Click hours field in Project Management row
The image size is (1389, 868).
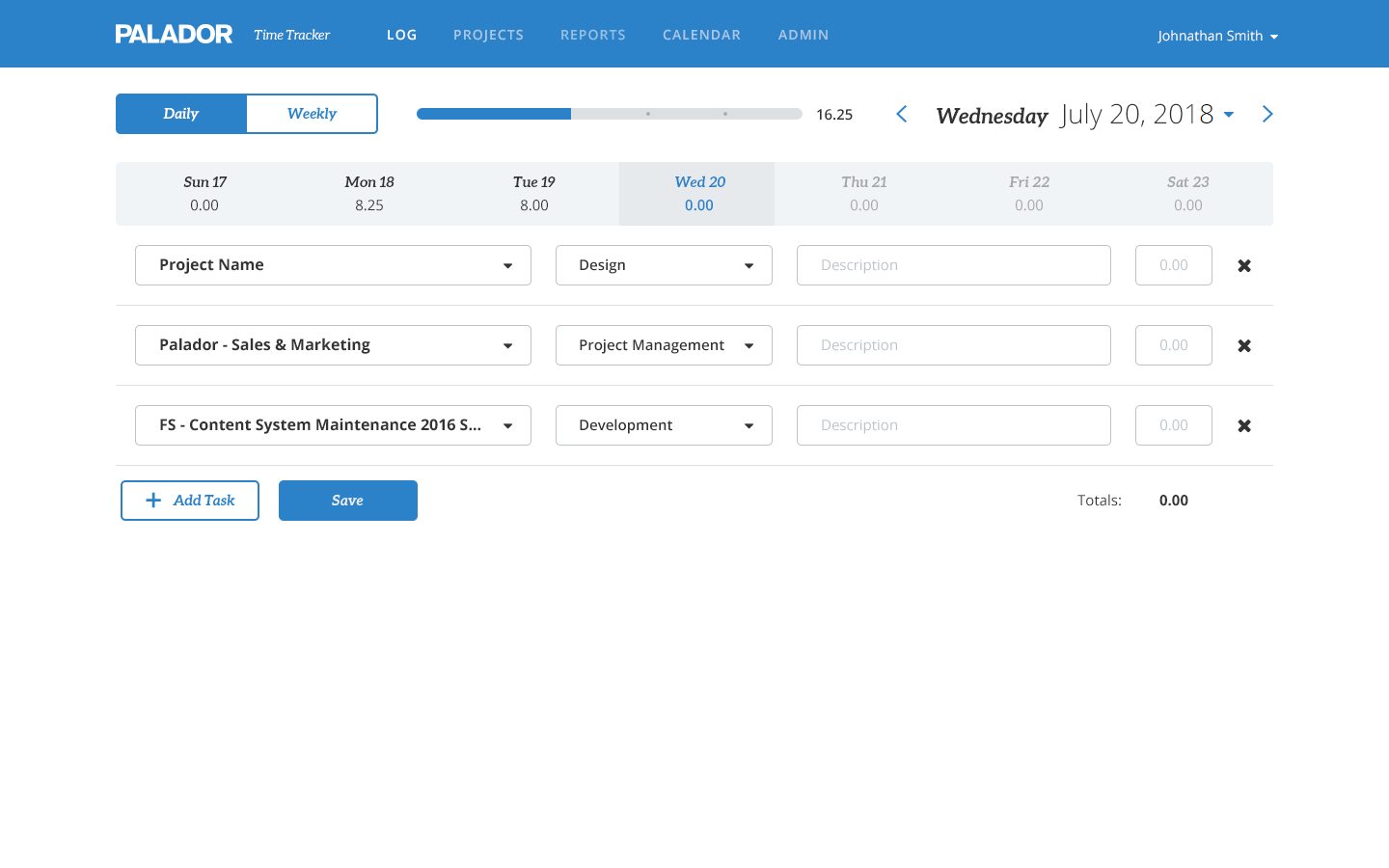click(1174, 345)
